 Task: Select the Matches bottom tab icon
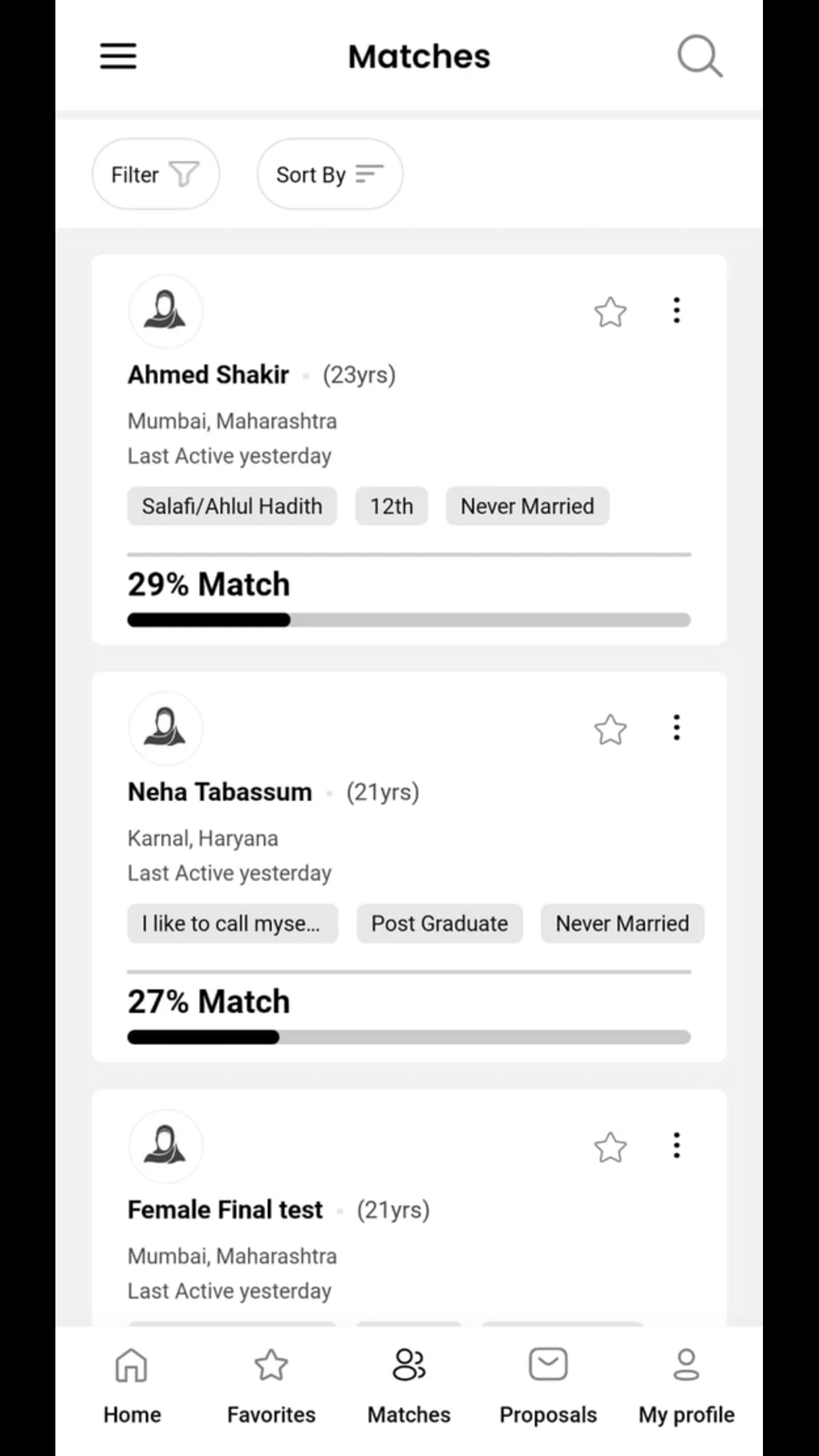(409, 1364)
